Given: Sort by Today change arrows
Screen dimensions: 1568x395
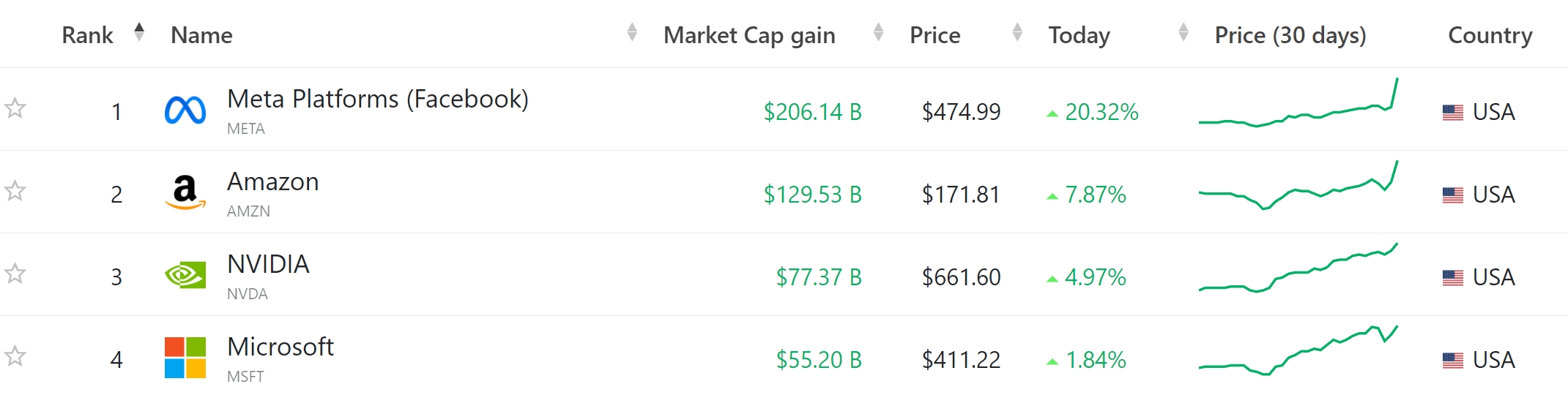Looking at the screenshot, I should pos(1183,32).
